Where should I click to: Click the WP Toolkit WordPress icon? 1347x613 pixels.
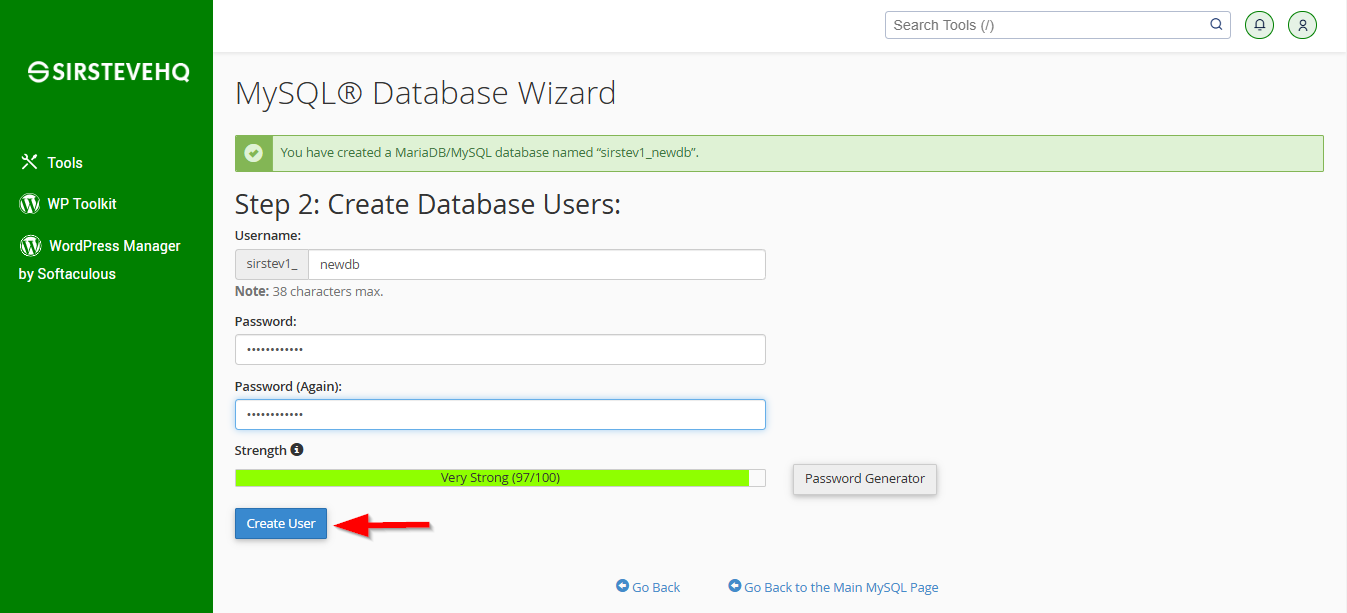coord(29,204)
